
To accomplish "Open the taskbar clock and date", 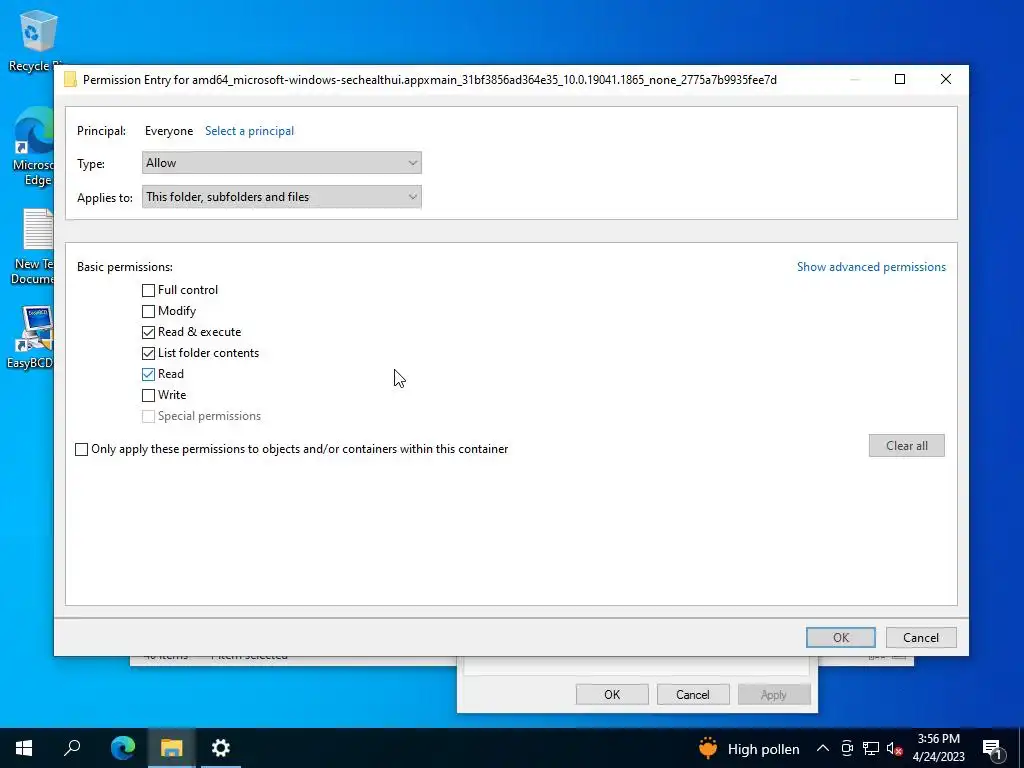I will pos(938,748).
